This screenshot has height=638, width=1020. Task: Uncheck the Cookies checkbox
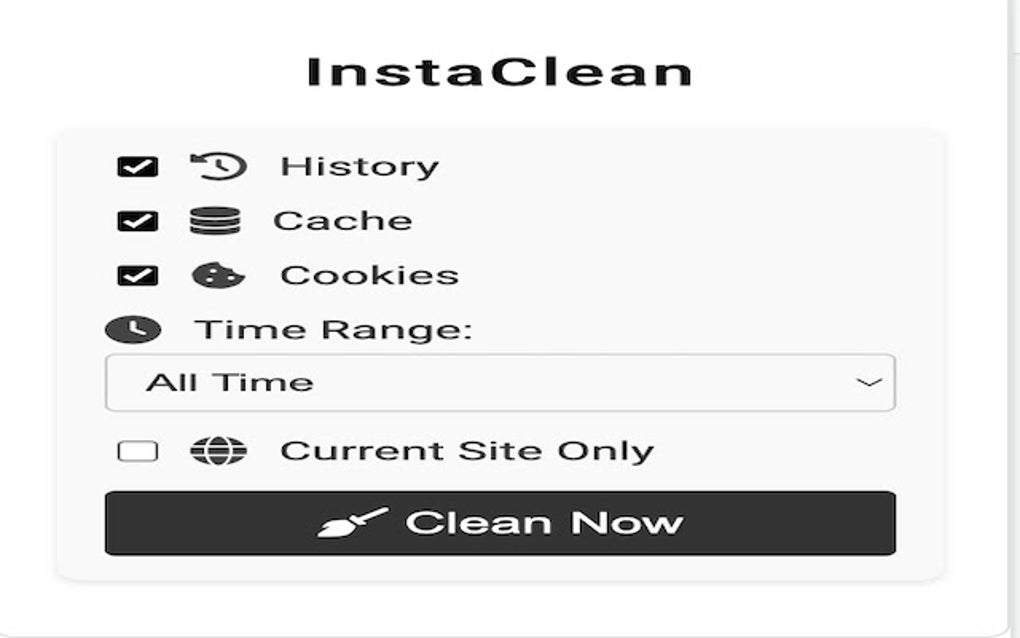click(137, 276)
